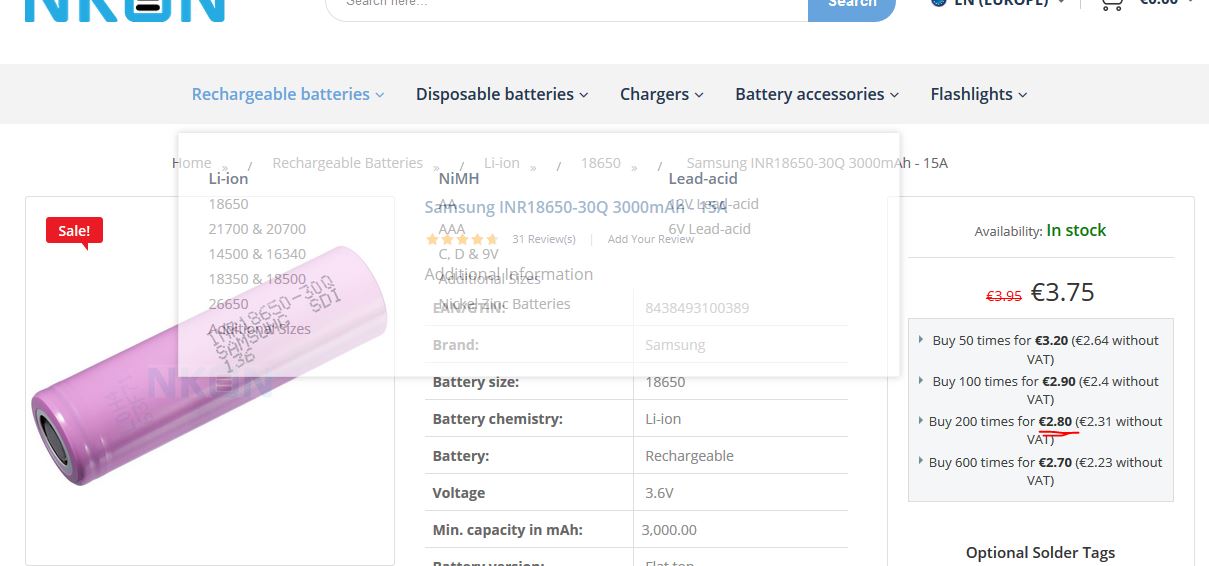The height and width of the screenshot is (566, 1209).
Task: Expand Disposable batteries menu
Action: (x=502, y=94)
